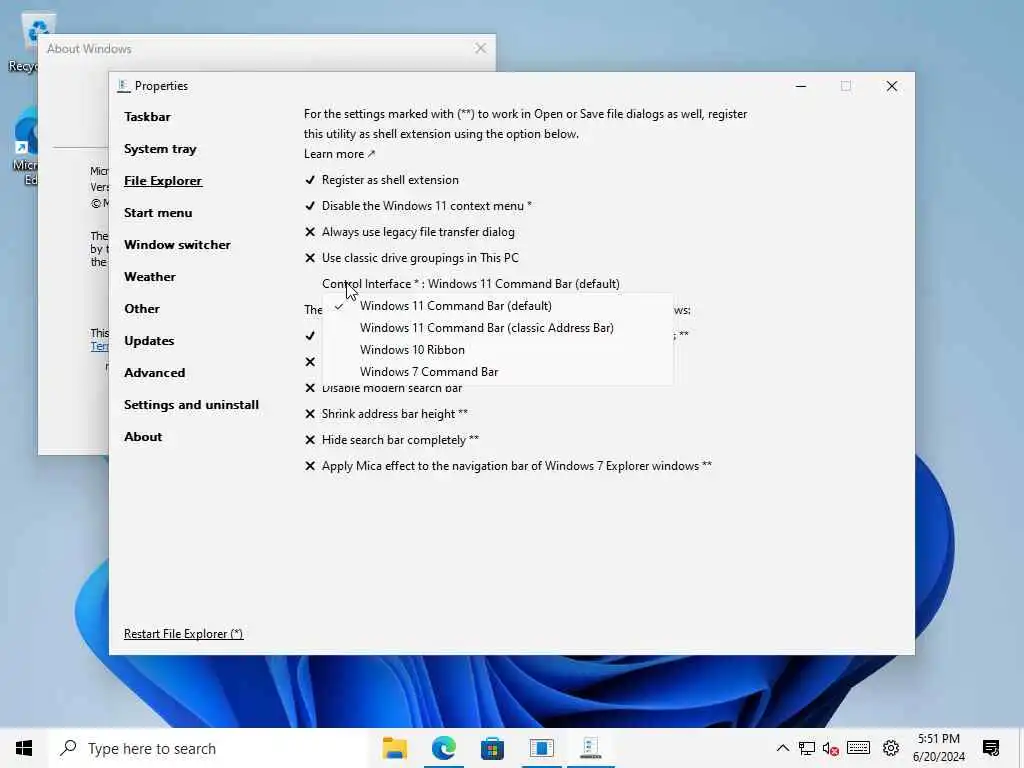This screenshot has width=1024, height=768.
Task: Open Settings and uninstall section
Action: 191,405
